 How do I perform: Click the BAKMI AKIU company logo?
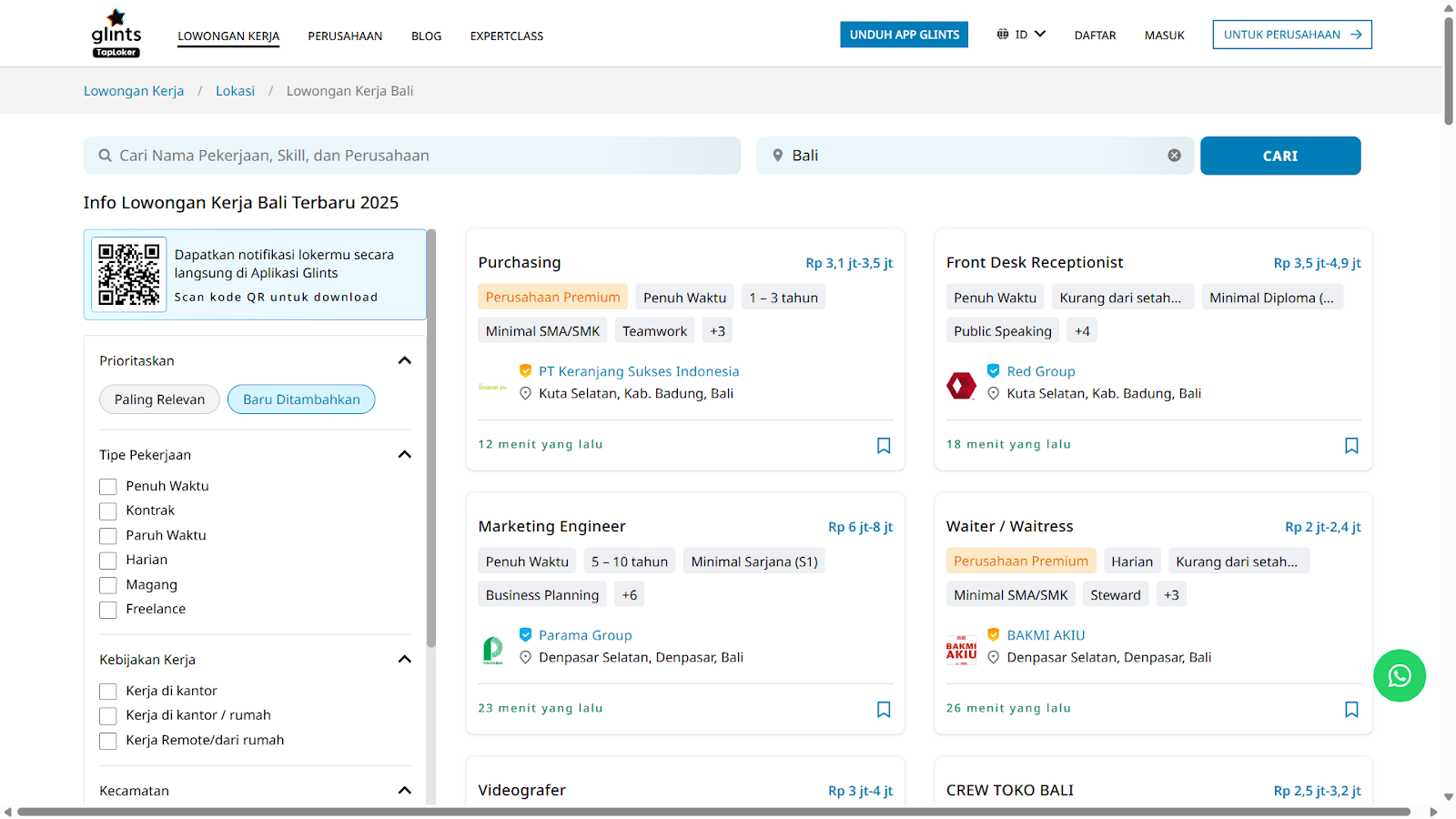coord(961,650)
